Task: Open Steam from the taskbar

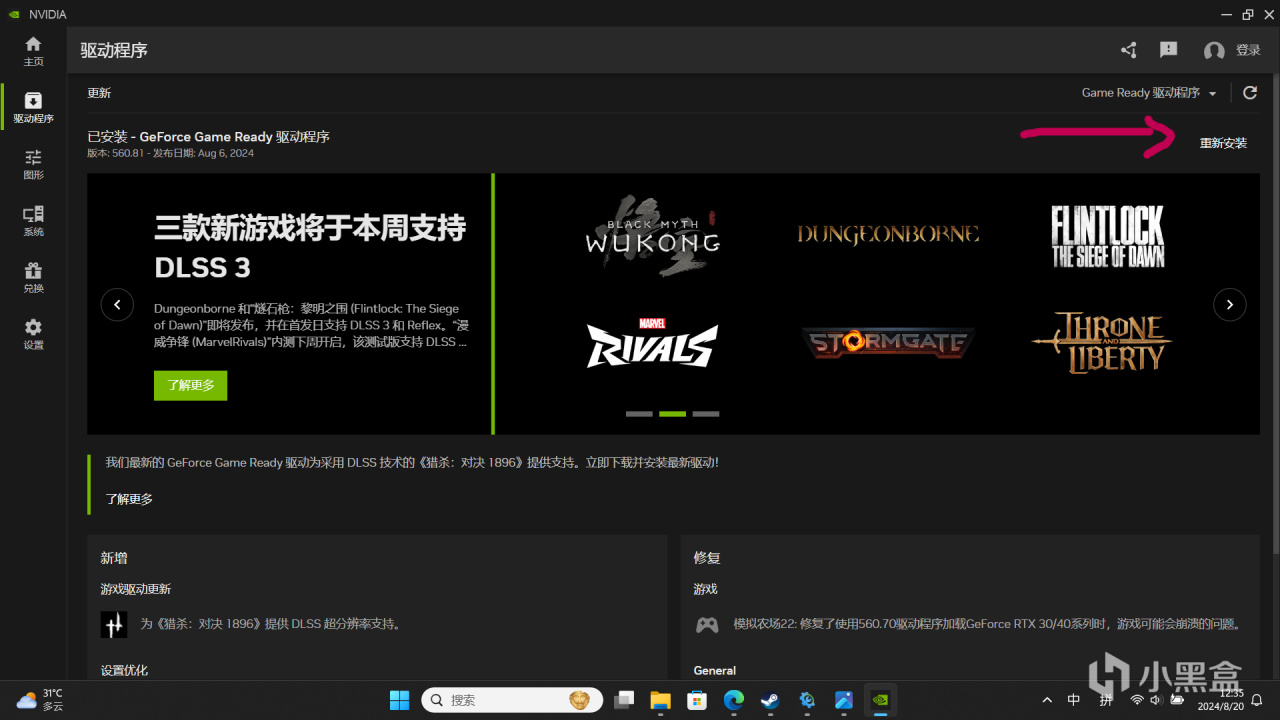Action: (770, 700)
